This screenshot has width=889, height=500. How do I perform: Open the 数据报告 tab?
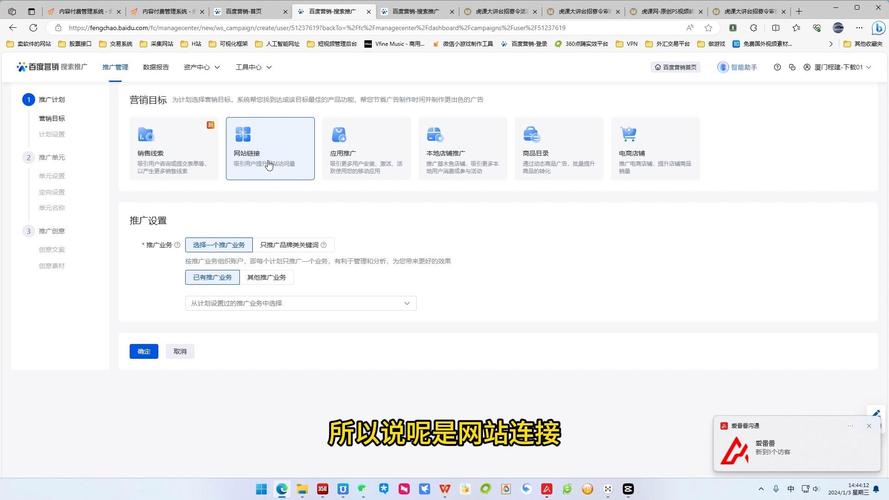(x=156, y=67)
